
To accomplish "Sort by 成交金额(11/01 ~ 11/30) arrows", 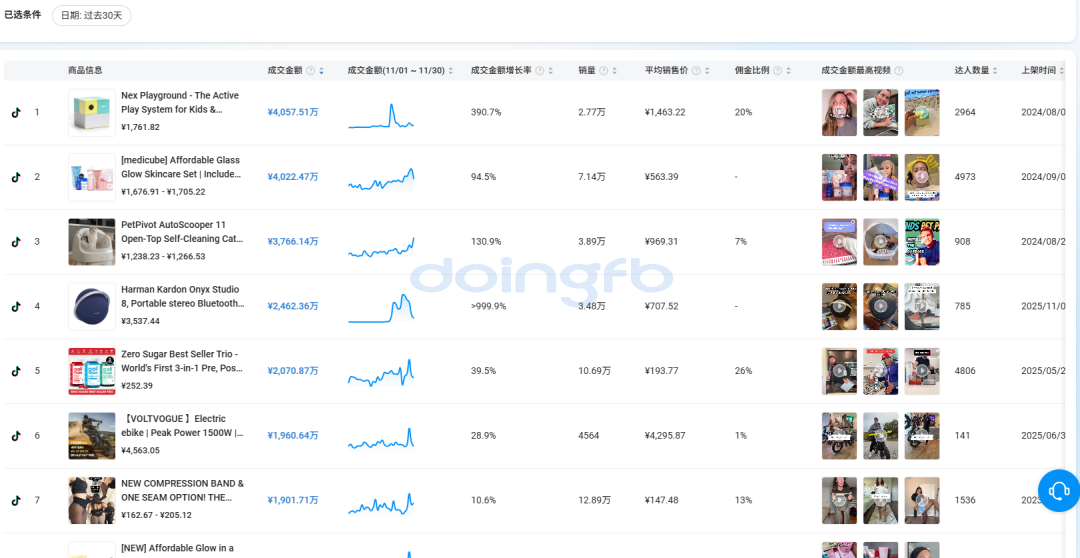I will click(451, 71).
